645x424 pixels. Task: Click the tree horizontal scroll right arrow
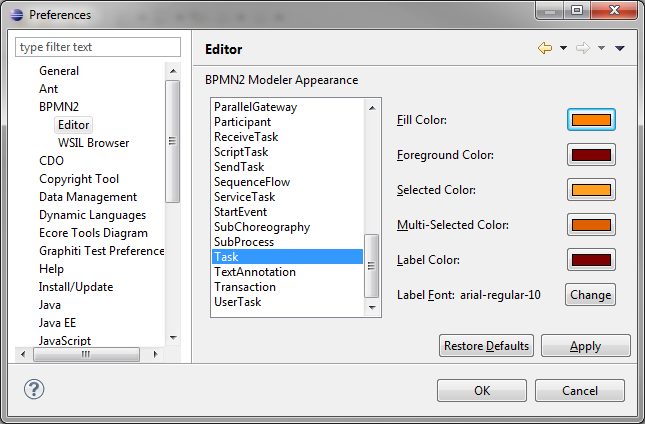pyautogui.click(x=155, y=354)
